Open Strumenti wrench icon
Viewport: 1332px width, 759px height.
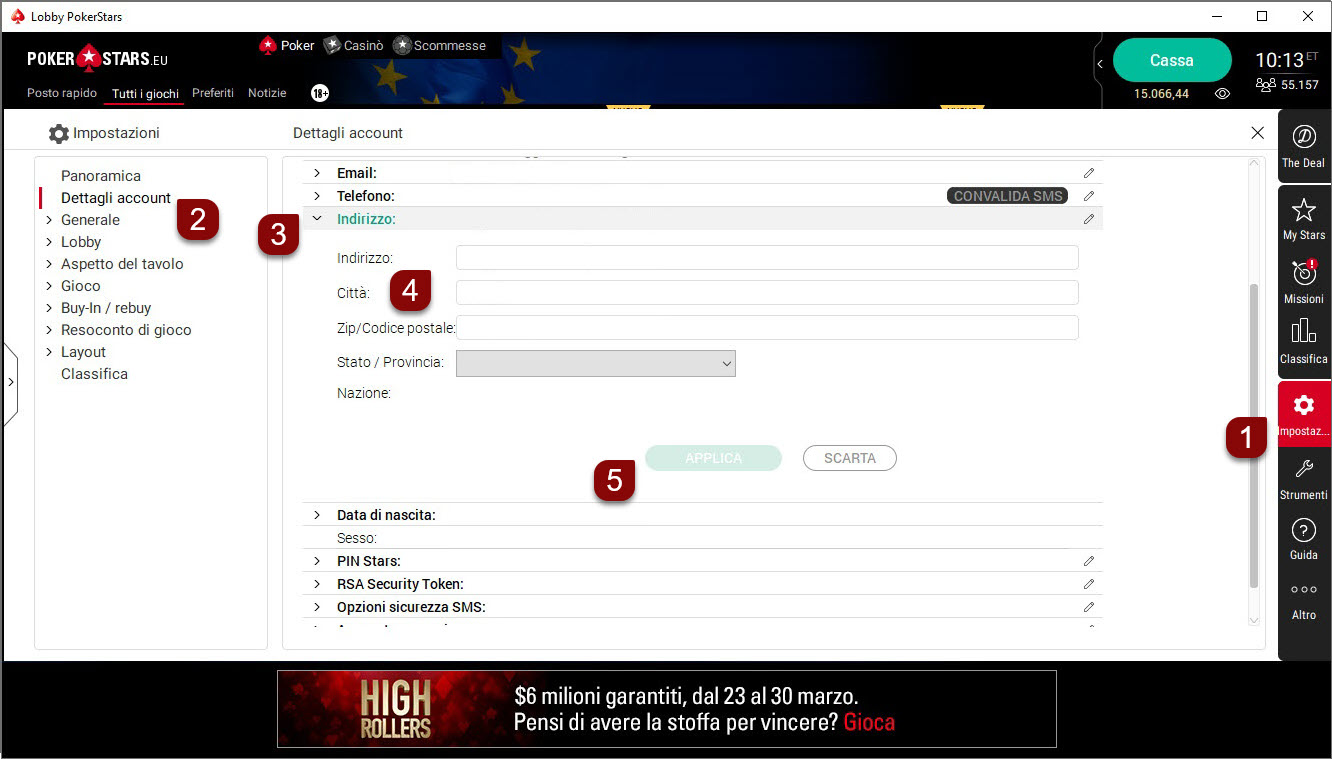point(1303,469)
